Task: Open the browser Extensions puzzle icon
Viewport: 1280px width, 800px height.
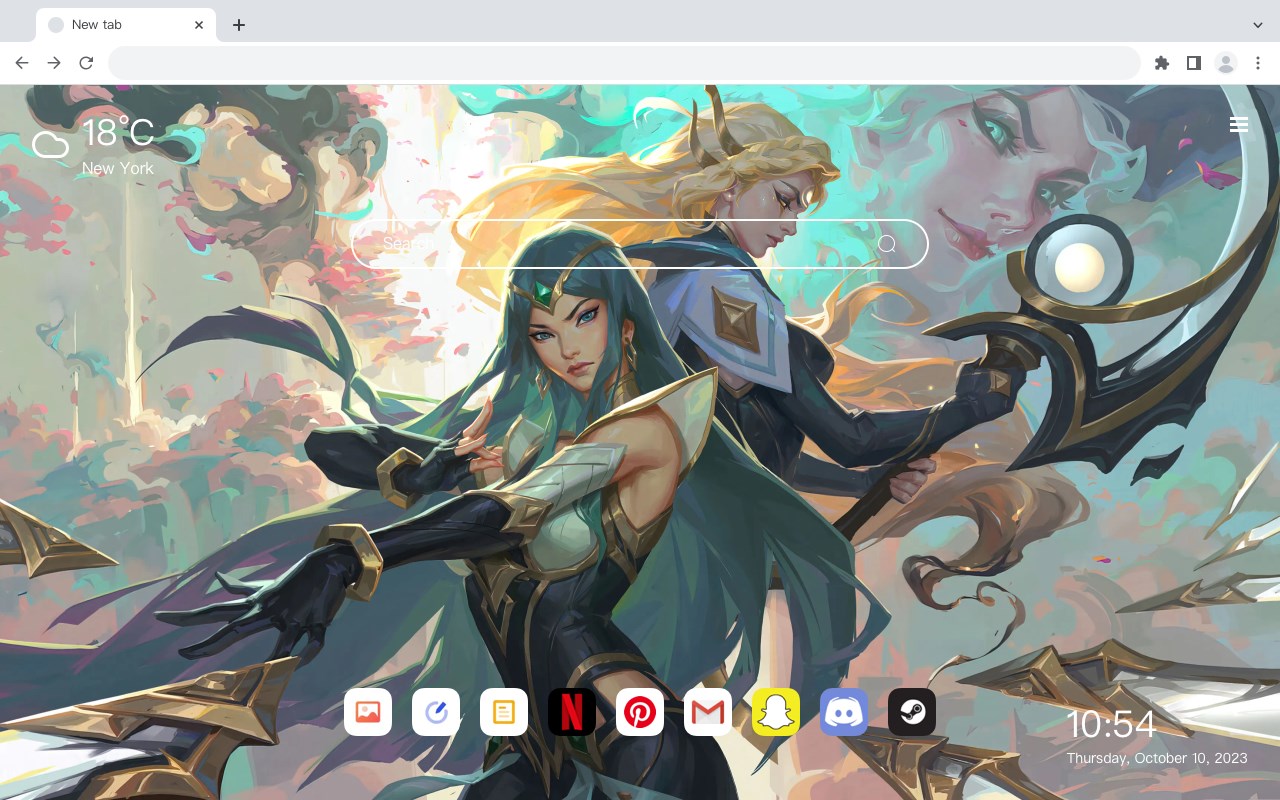Action: 1161,63
